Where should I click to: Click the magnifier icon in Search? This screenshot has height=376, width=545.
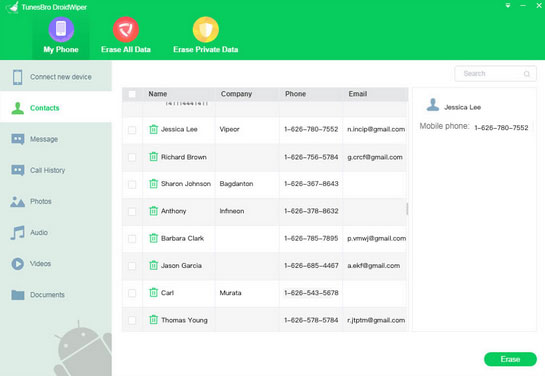[x=527, y=74]
